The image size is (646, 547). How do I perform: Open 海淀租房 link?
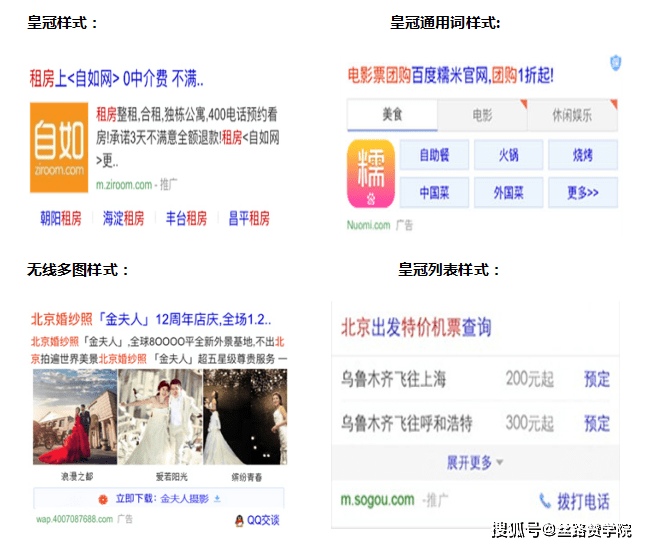point(124,218)
